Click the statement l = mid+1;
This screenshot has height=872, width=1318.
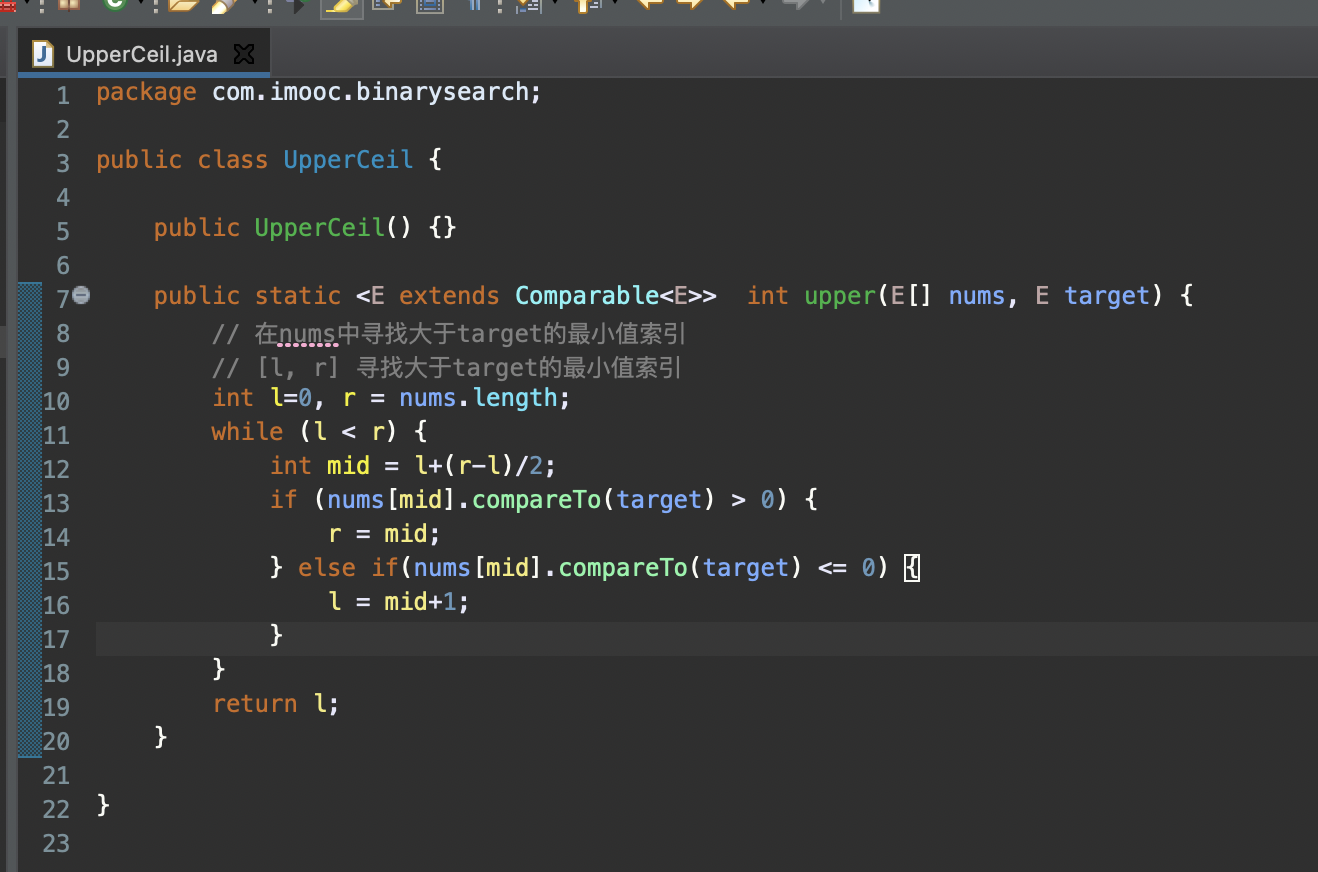click(399, 602)
